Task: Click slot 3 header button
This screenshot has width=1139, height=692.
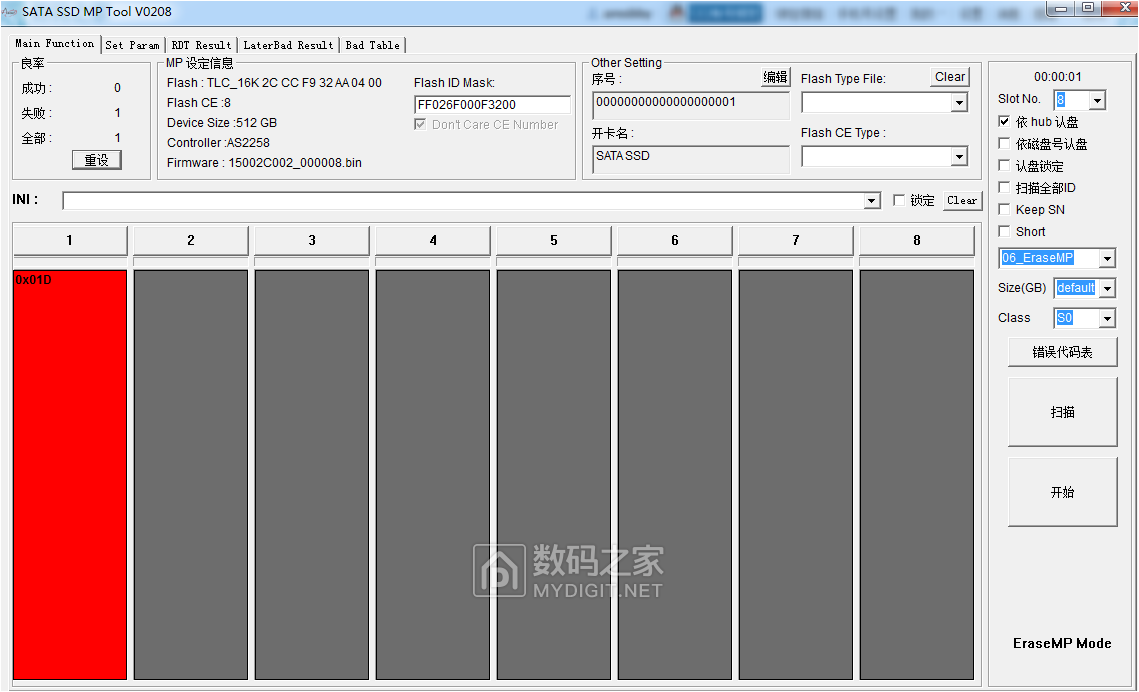Action: pos(312,240)
